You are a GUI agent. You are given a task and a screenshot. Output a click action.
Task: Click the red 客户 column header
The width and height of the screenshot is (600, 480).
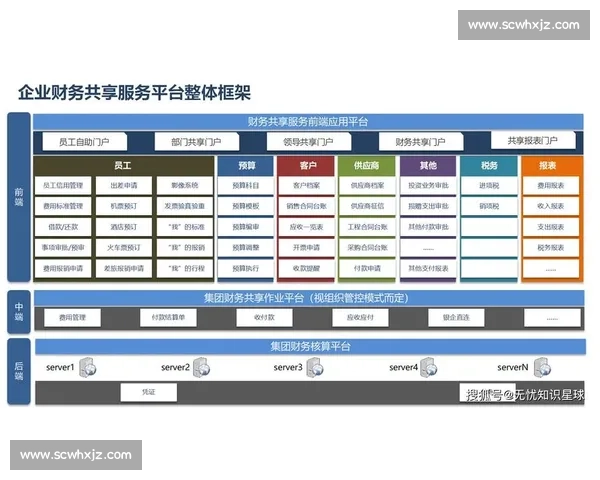point(306,165)
